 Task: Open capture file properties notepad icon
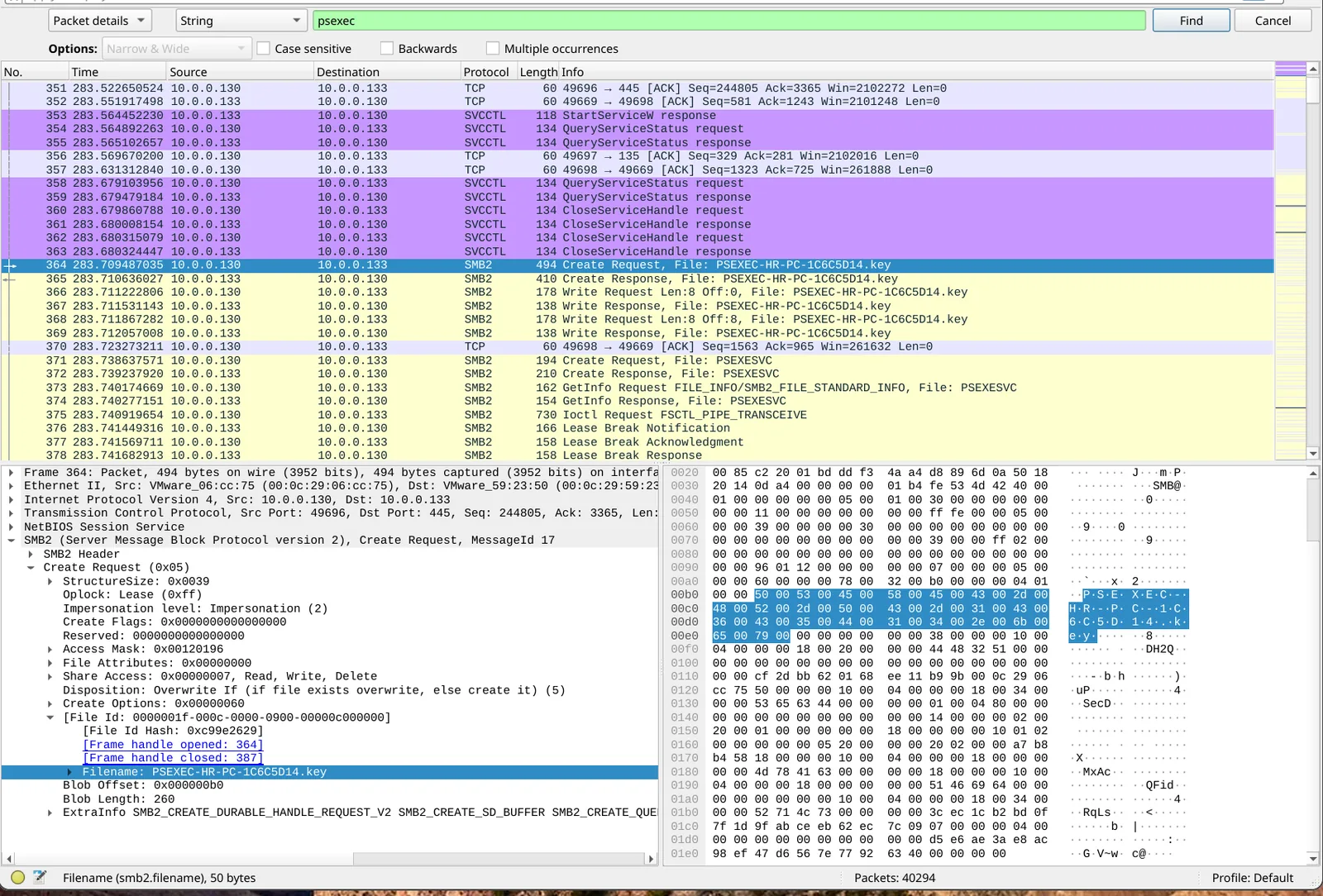pos(39,877)
